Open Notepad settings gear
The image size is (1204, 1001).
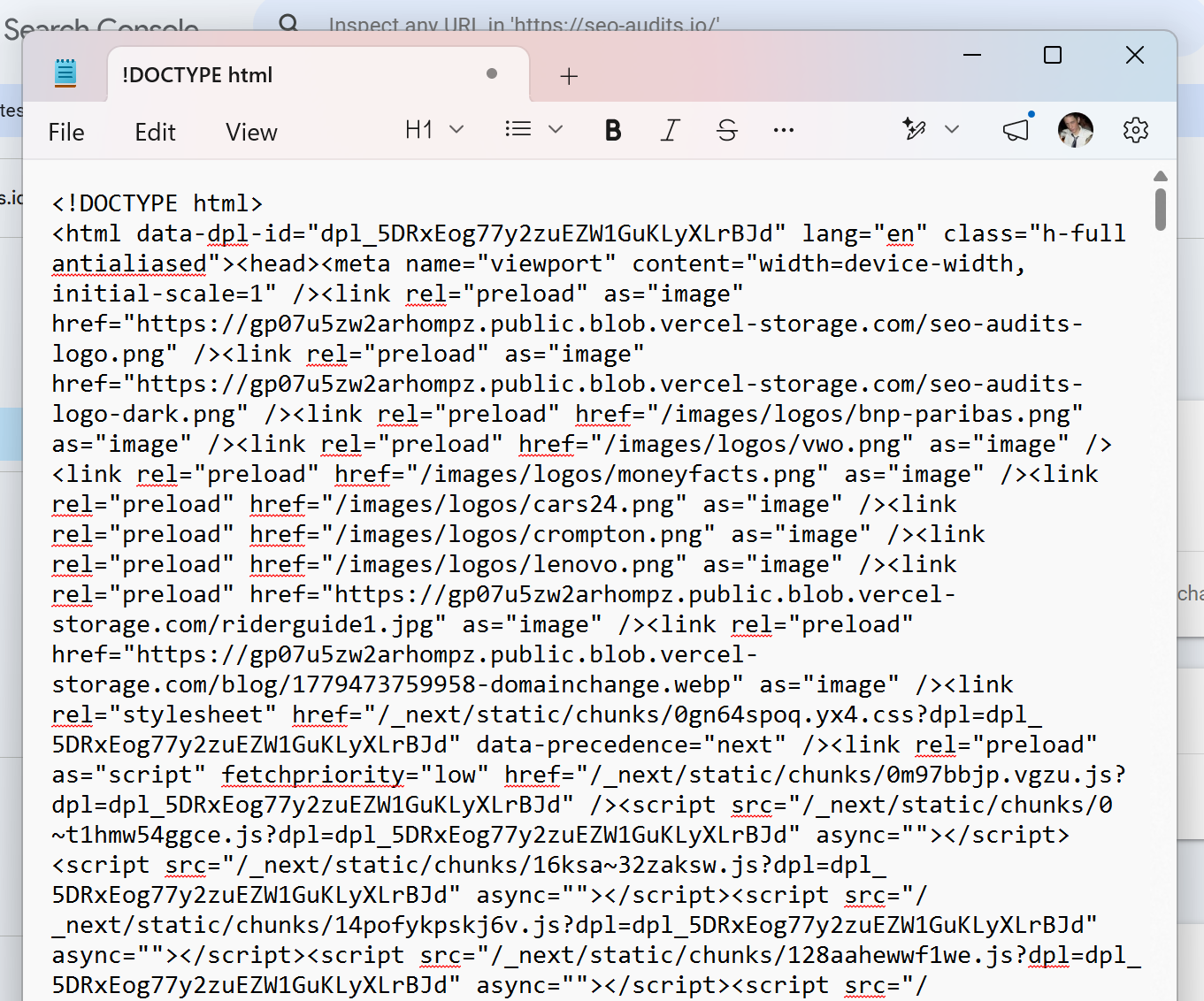1136,131
